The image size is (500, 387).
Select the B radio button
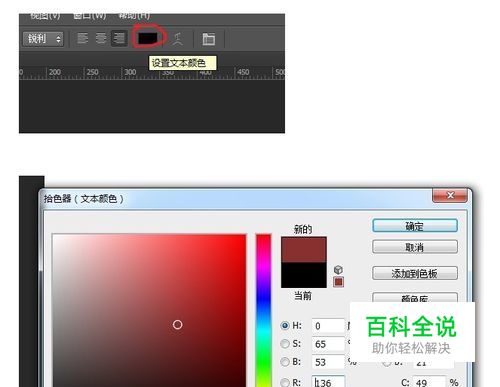285,362
